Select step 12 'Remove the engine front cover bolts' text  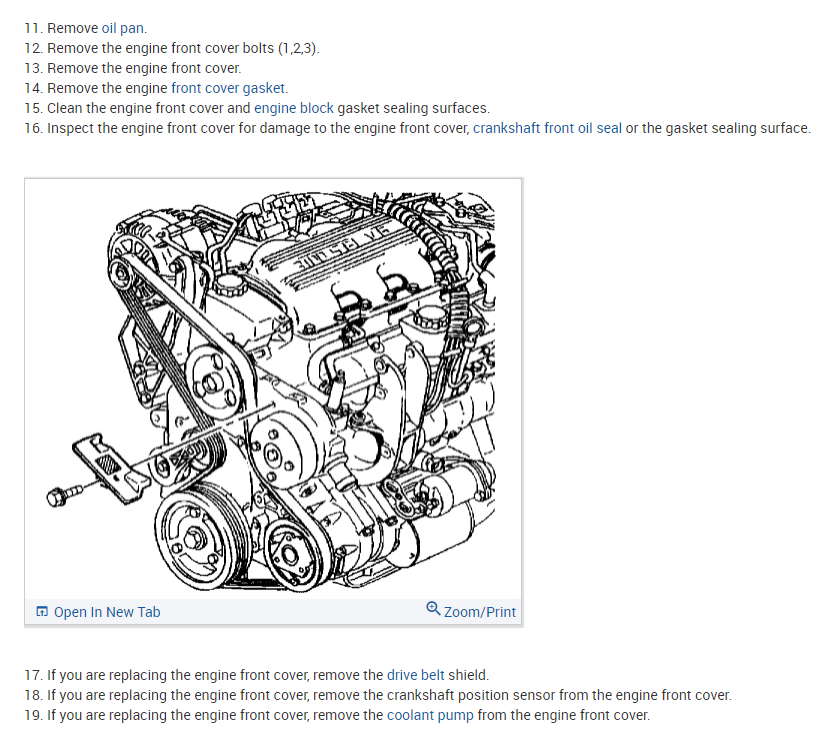coord(172,48)
